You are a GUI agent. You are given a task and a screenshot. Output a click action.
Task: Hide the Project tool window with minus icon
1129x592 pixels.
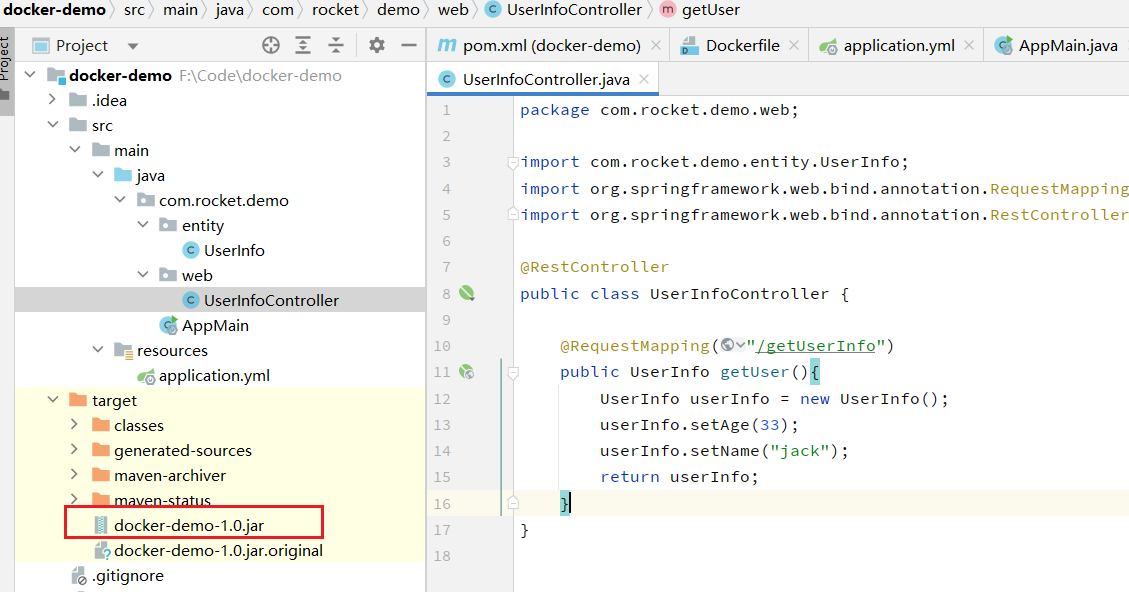coord(409,45)
